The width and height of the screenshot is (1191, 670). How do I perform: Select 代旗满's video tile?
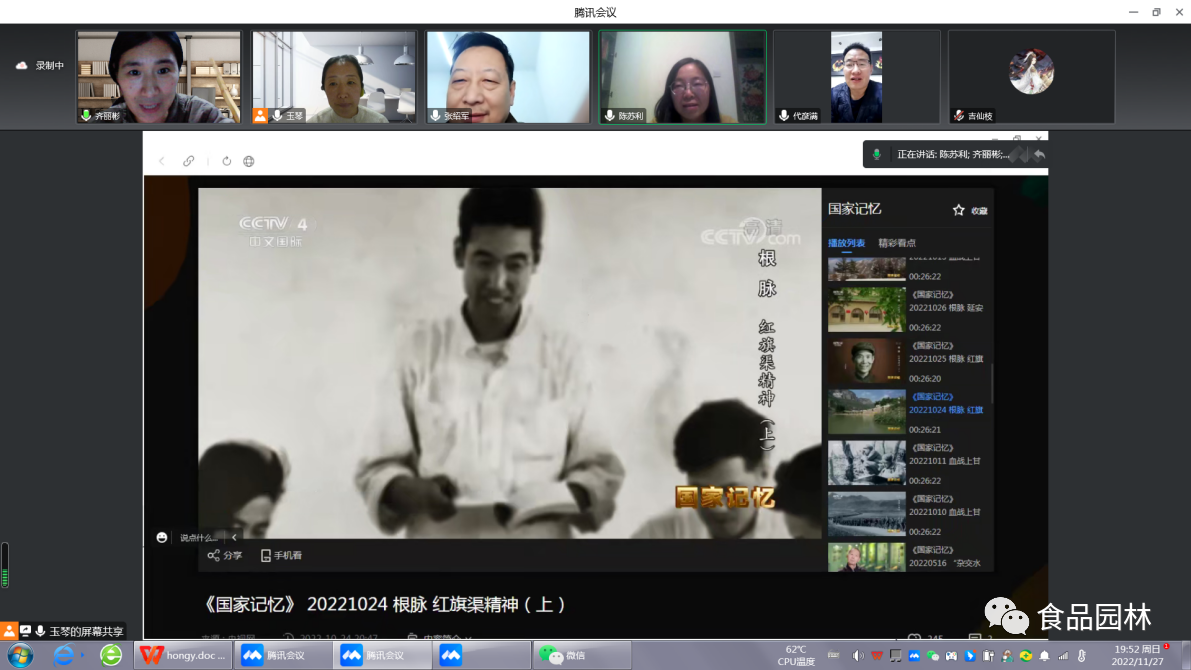857,77
